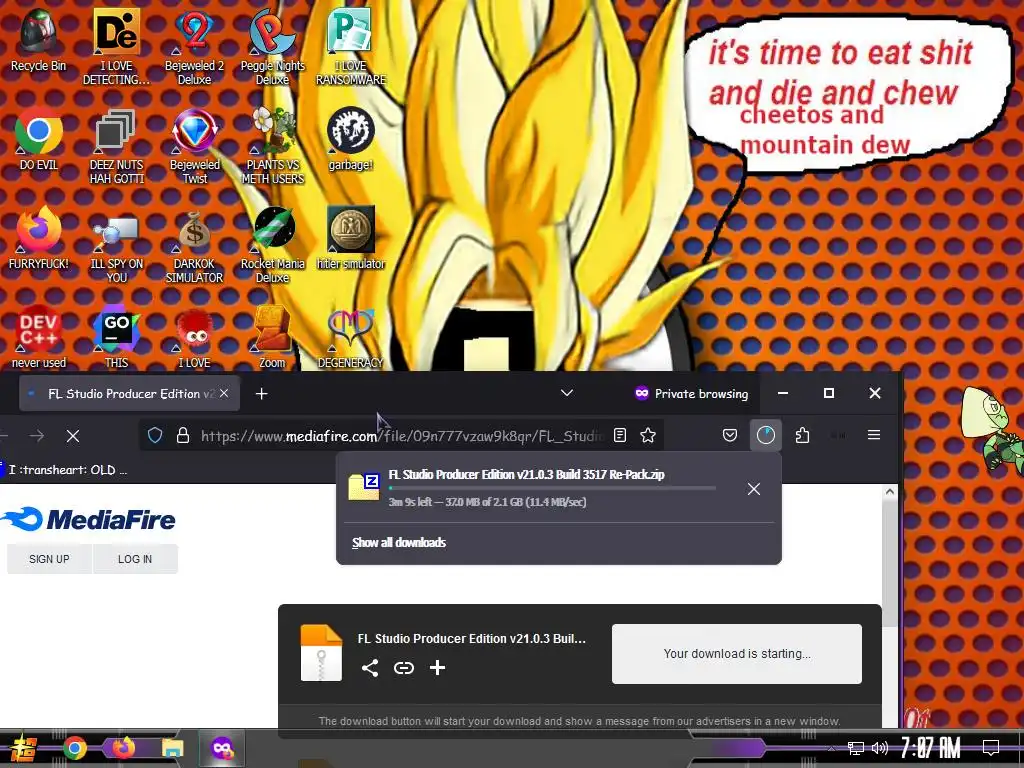Click the volume speaker tray icon

[x=880, y=748]
